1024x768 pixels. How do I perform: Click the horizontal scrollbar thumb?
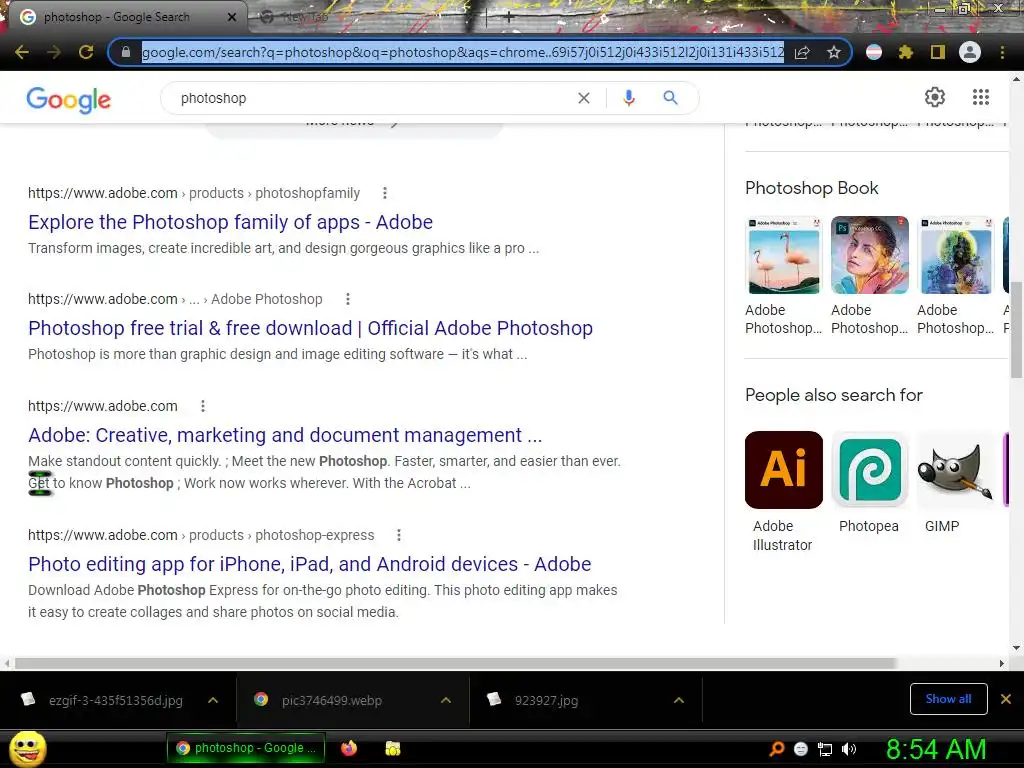(456, 663)
